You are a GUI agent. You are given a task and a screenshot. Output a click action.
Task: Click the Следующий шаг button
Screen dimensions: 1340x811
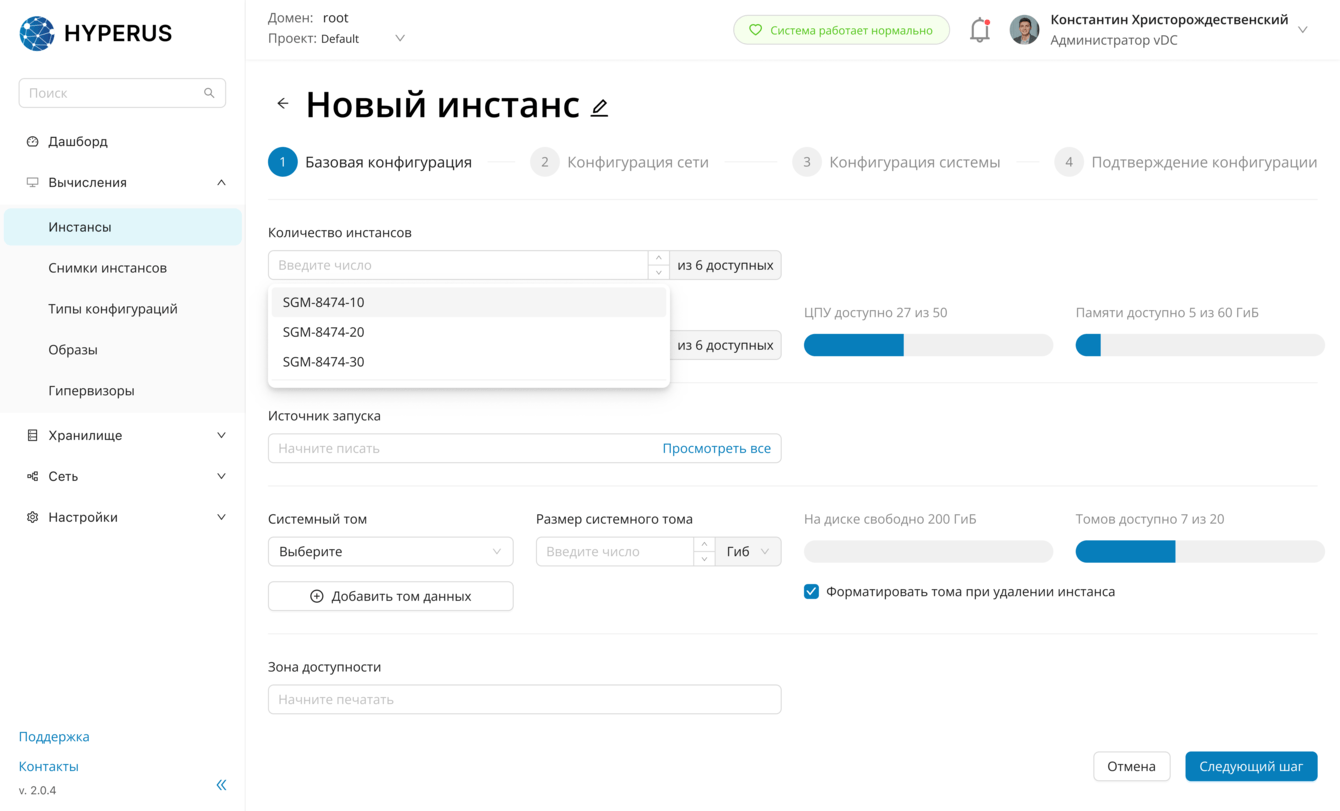click(x=1251, y=766)
